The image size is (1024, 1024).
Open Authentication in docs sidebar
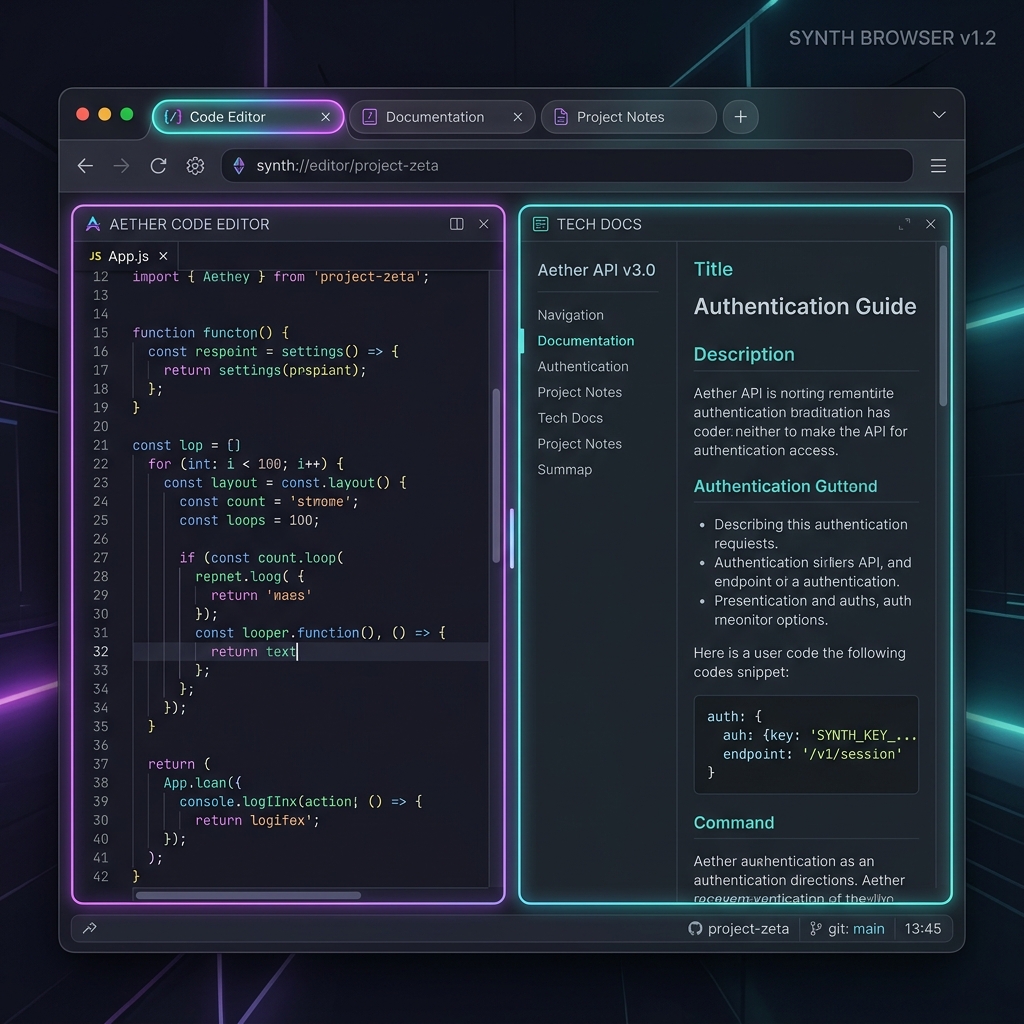point(583,366)
